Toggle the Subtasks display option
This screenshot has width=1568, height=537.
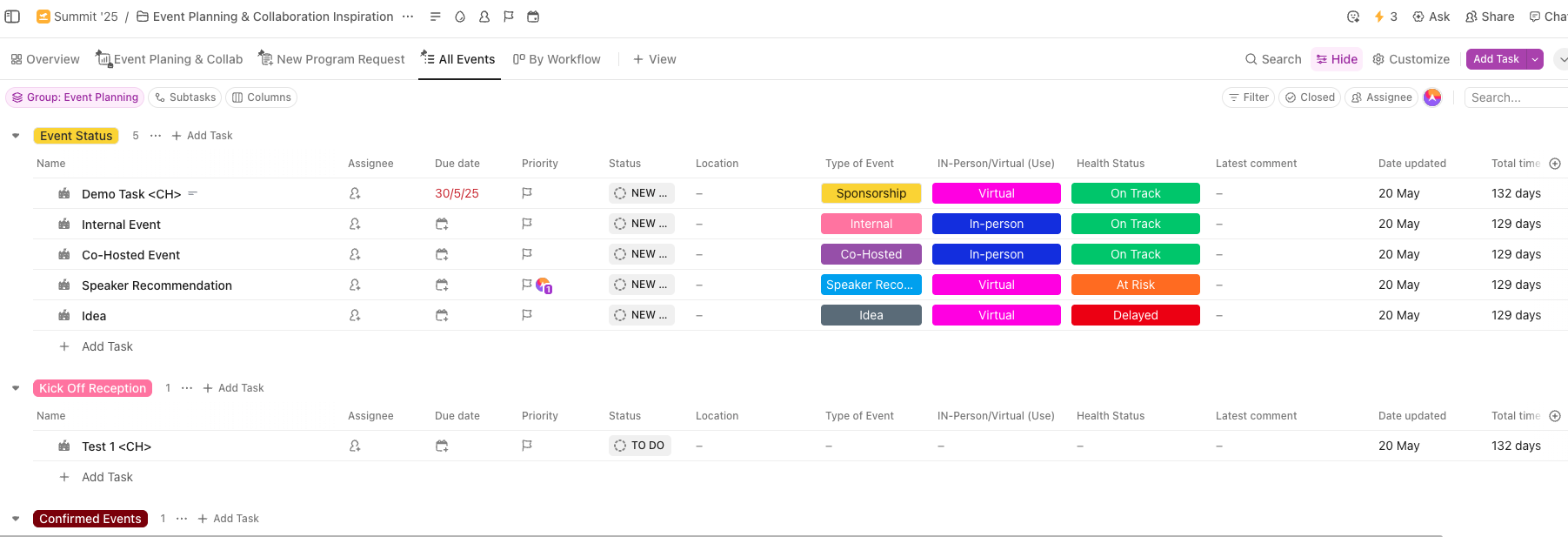click(184, 97)
